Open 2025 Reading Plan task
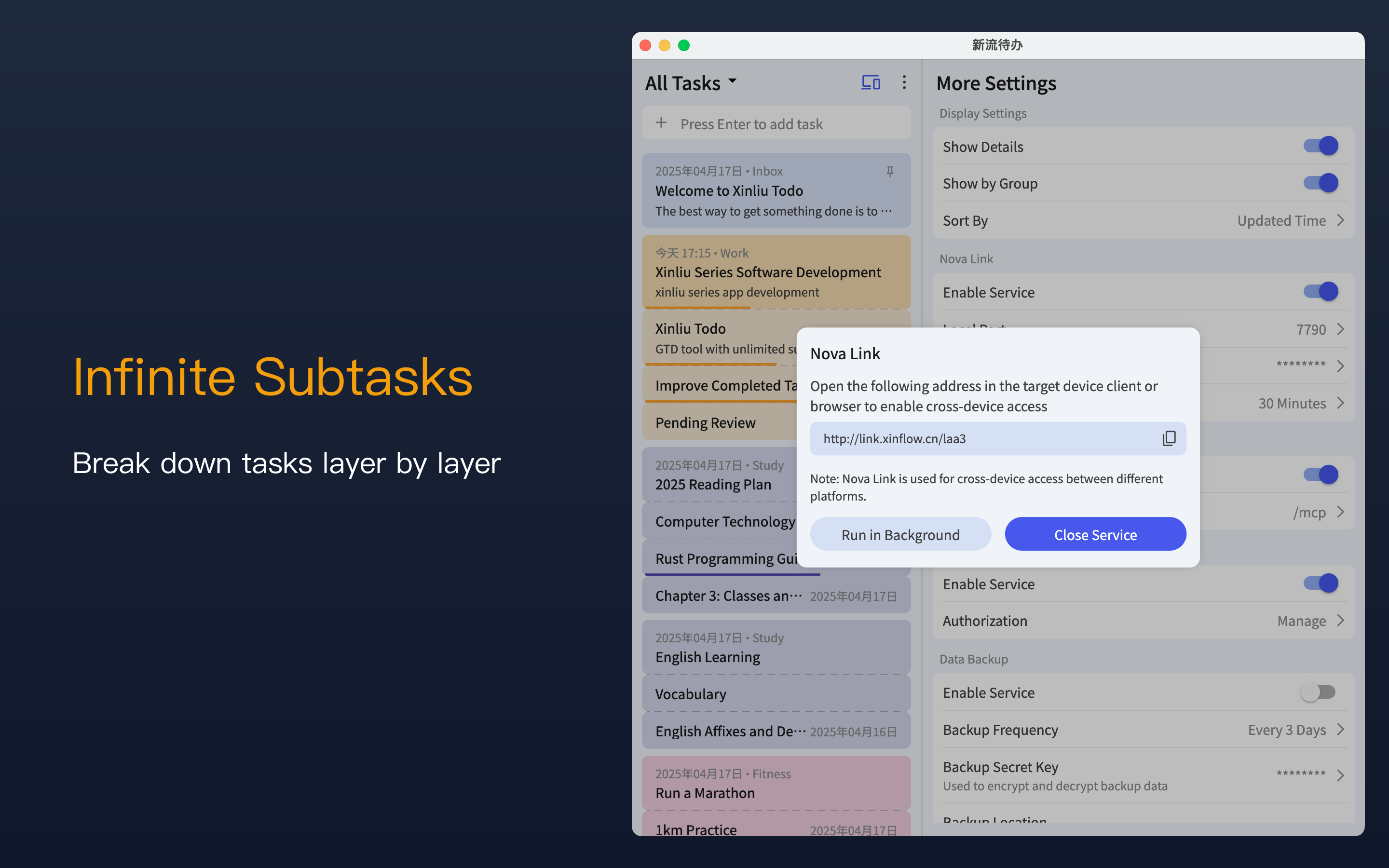 coord(720,475)
